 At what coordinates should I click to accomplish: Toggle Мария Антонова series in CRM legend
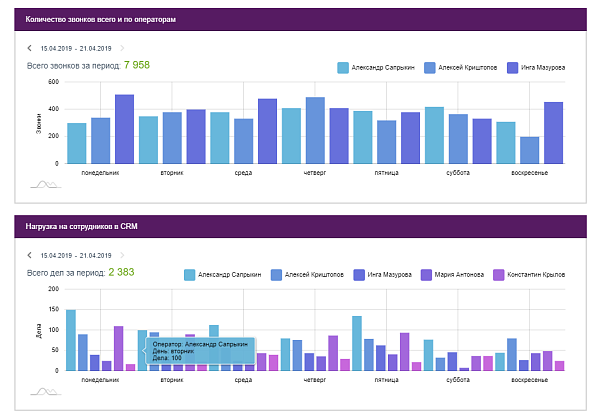[452, 275]
